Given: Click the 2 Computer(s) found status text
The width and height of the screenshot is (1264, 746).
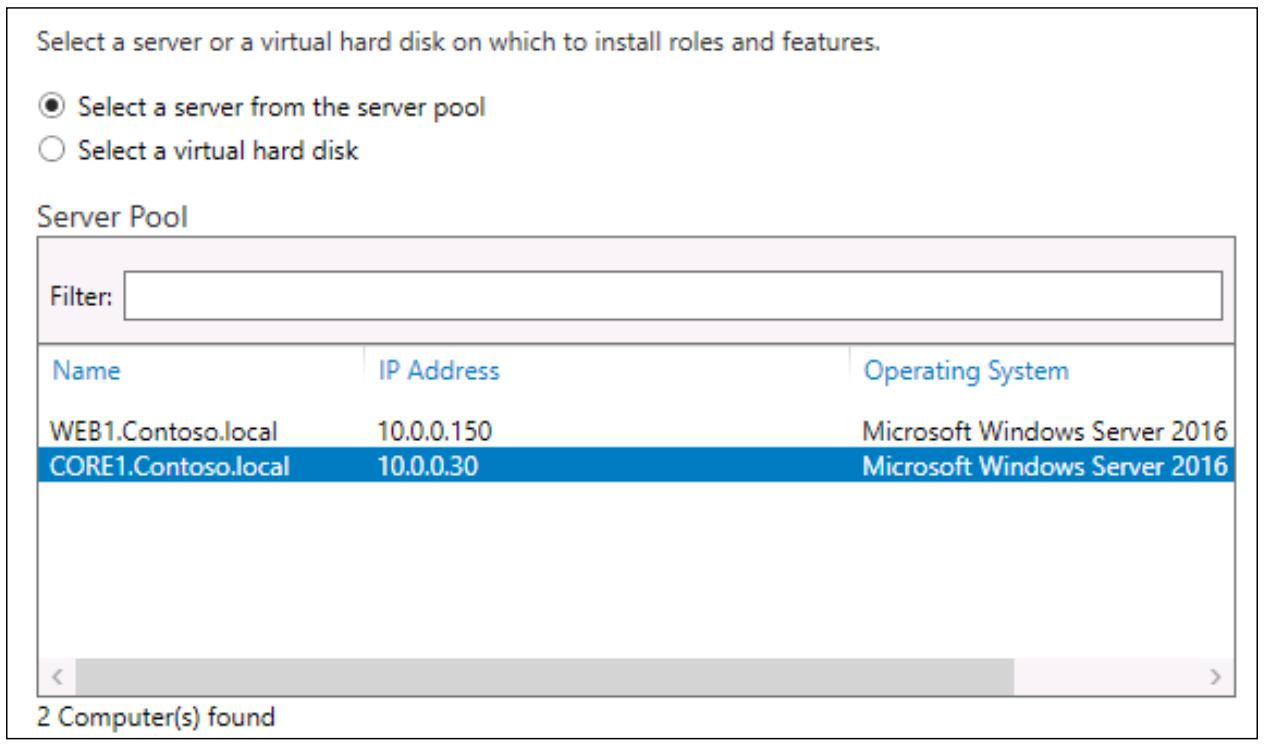Looking at the screenshot, I should [x=155, y=716].
